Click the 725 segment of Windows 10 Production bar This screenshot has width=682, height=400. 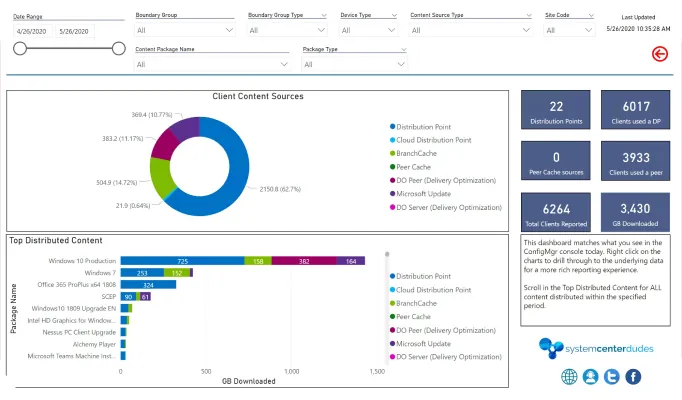(182, 261)
